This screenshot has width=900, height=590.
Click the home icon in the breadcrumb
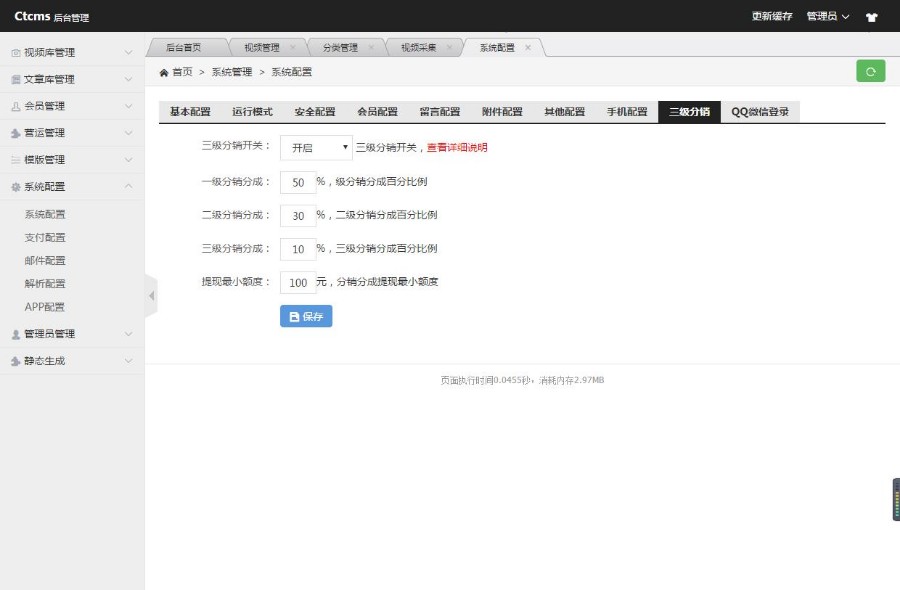coord(163,71)
